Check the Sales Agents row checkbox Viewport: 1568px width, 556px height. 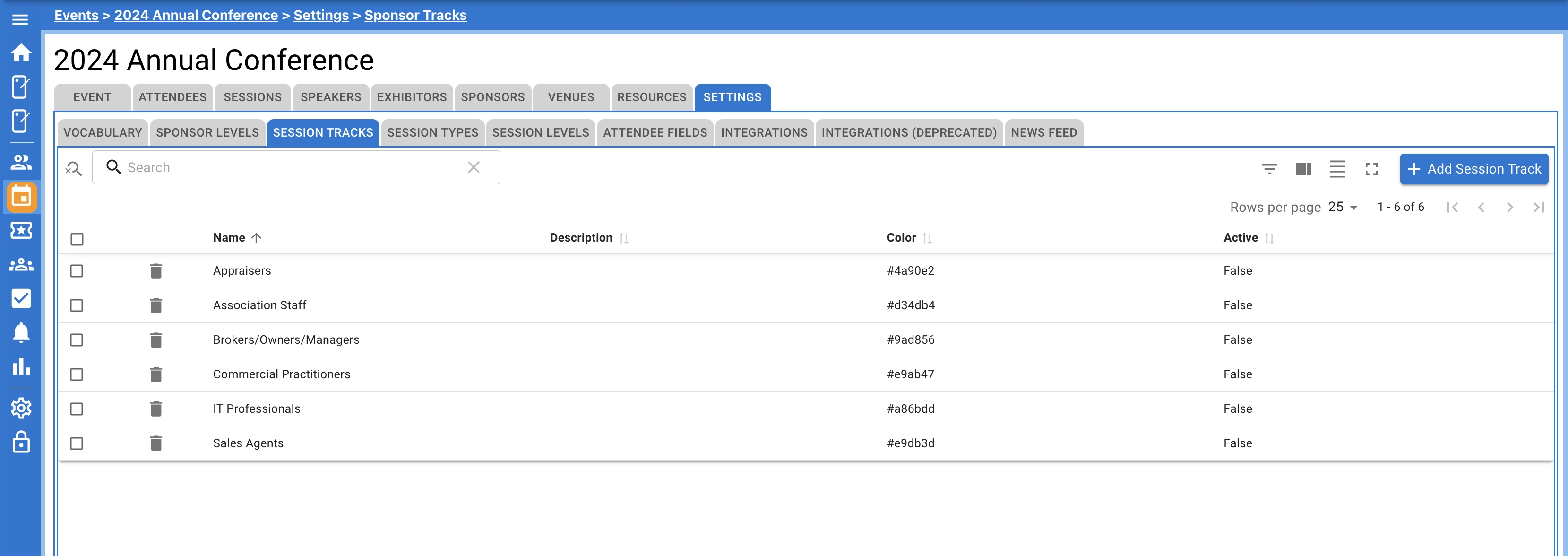point(77,443)
